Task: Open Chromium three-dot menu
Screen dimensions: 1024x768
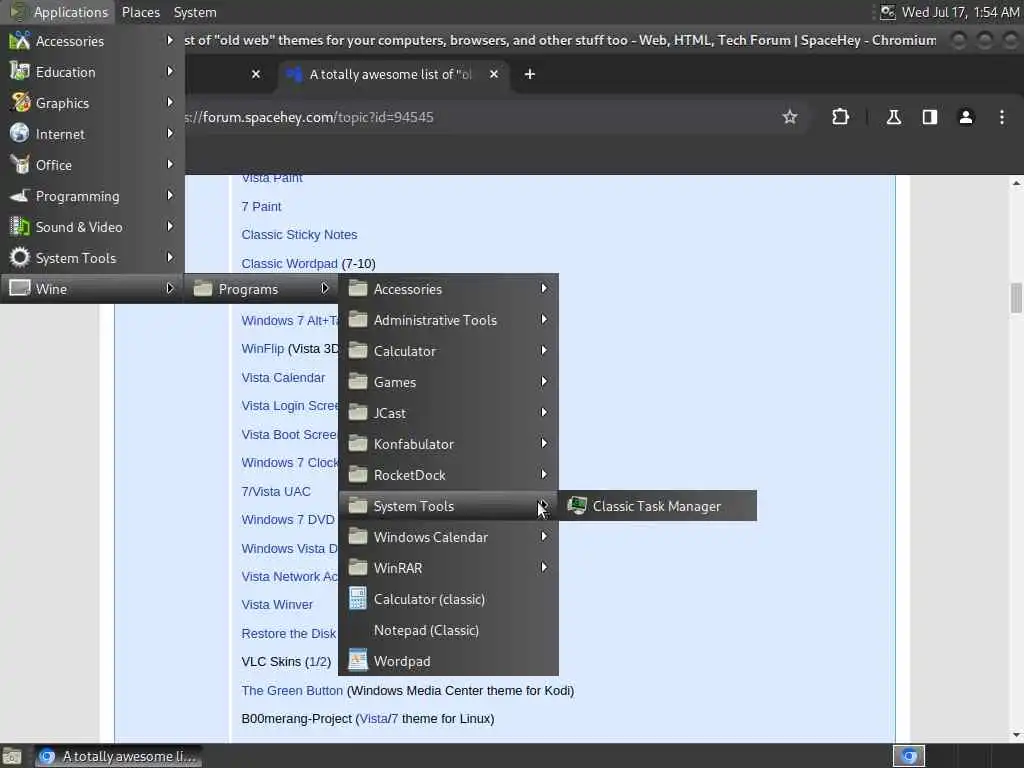Action: [1001, 117]
